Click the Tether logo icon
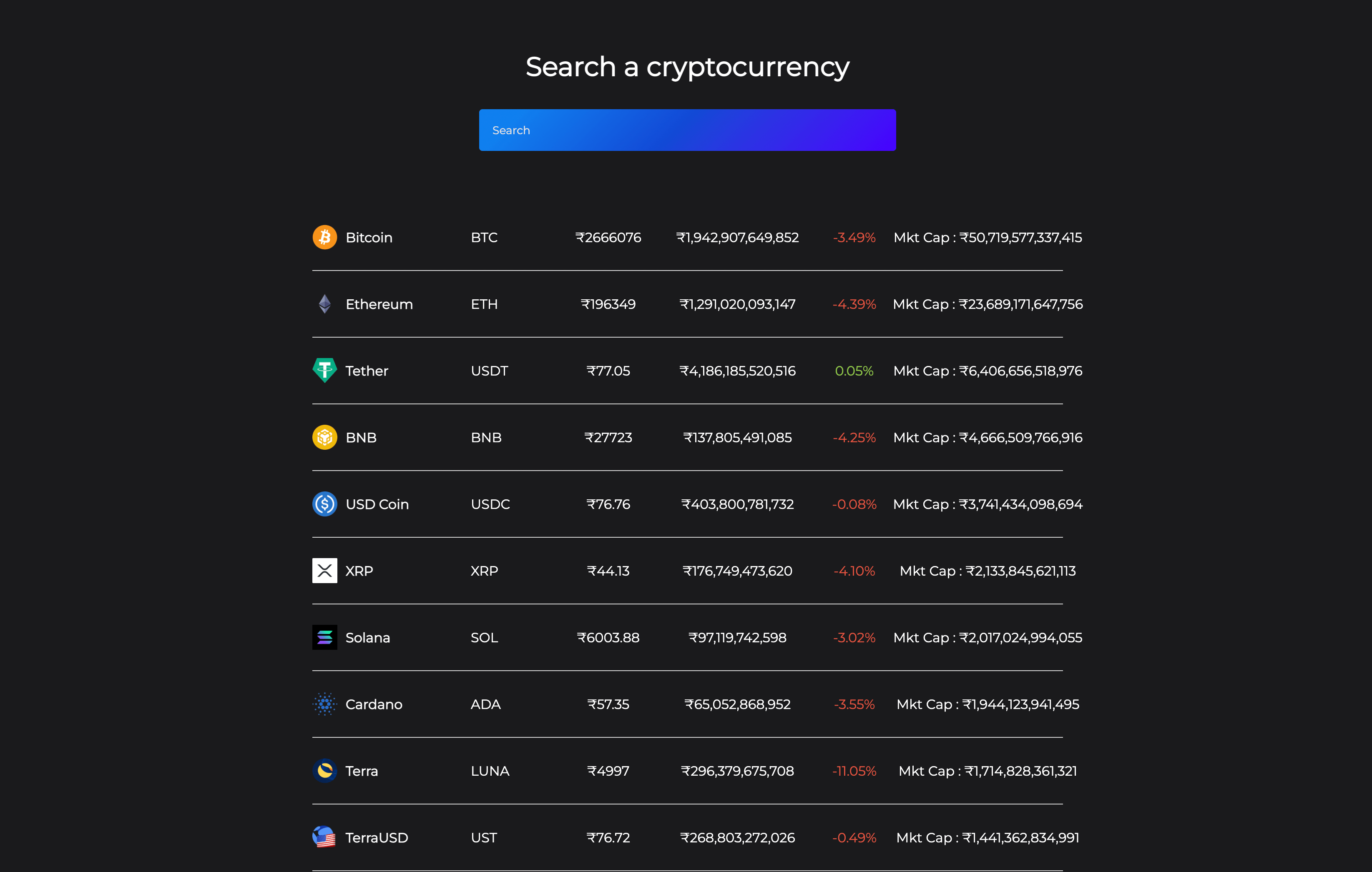This screenshot has height=872, width=1372. [324, 371]
